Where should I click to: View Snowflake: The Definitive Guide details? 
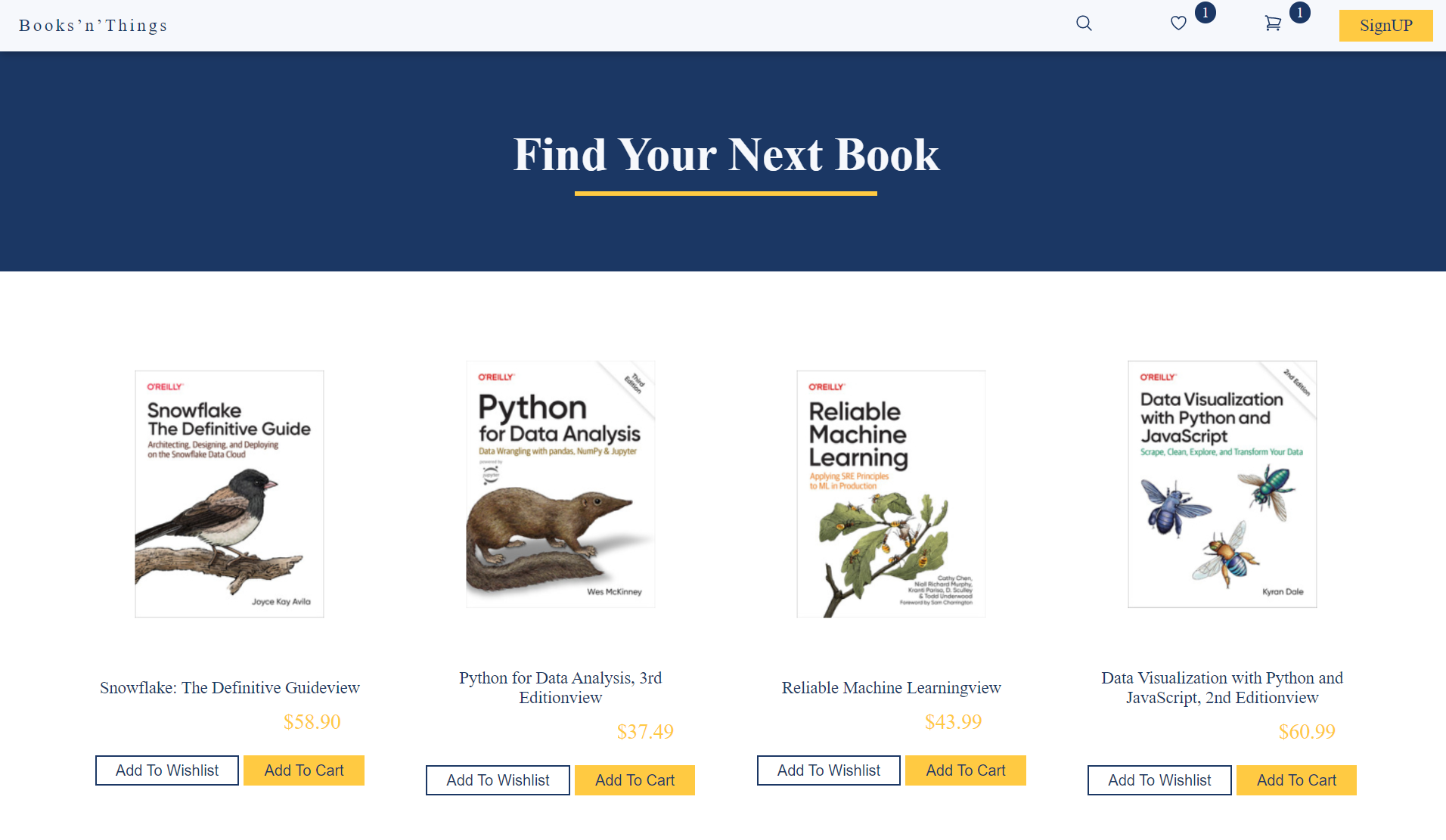tap(229, 687)
